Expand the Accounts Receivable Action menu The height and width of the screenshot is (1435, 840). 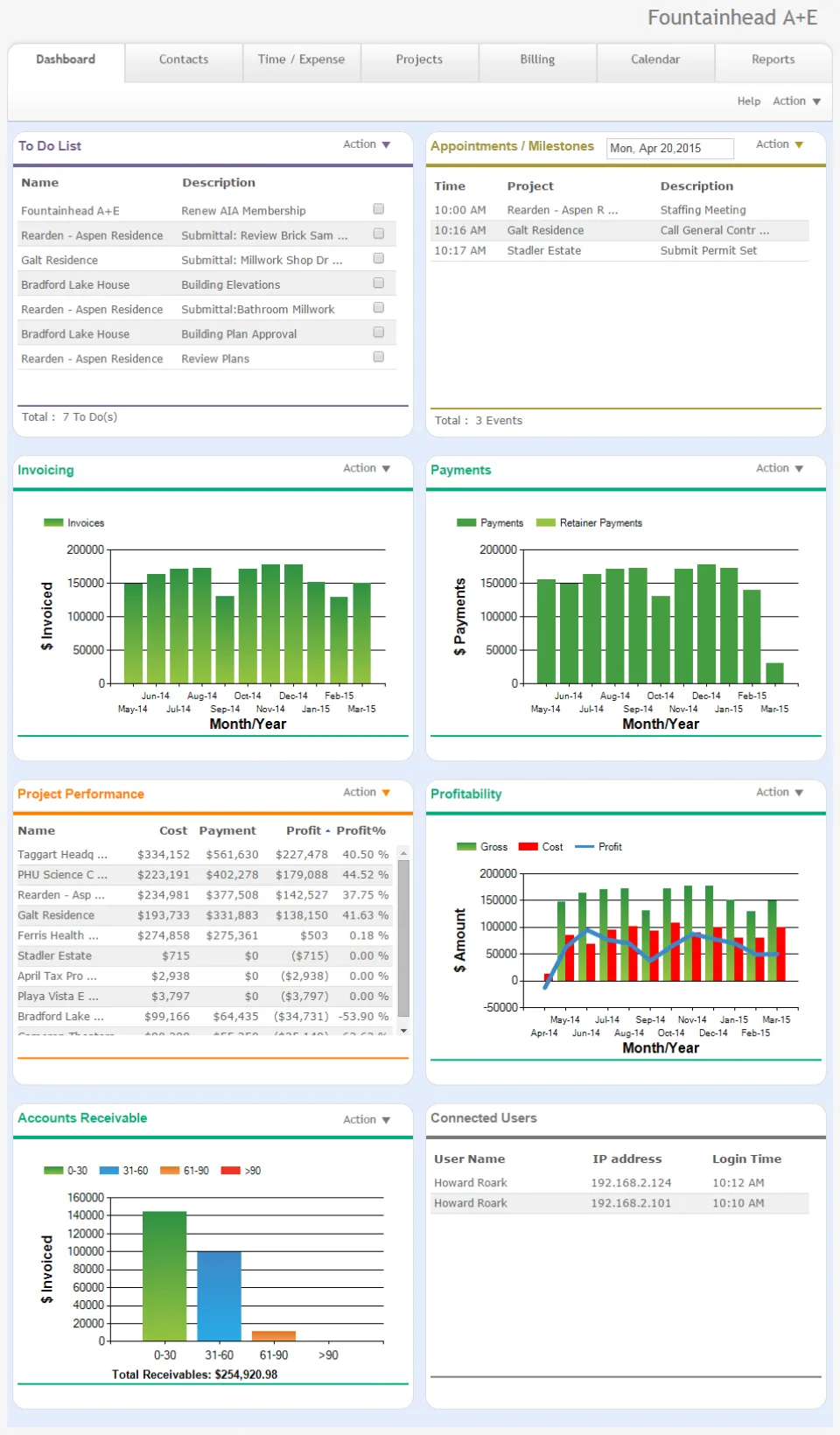(x=366, y=1119)
